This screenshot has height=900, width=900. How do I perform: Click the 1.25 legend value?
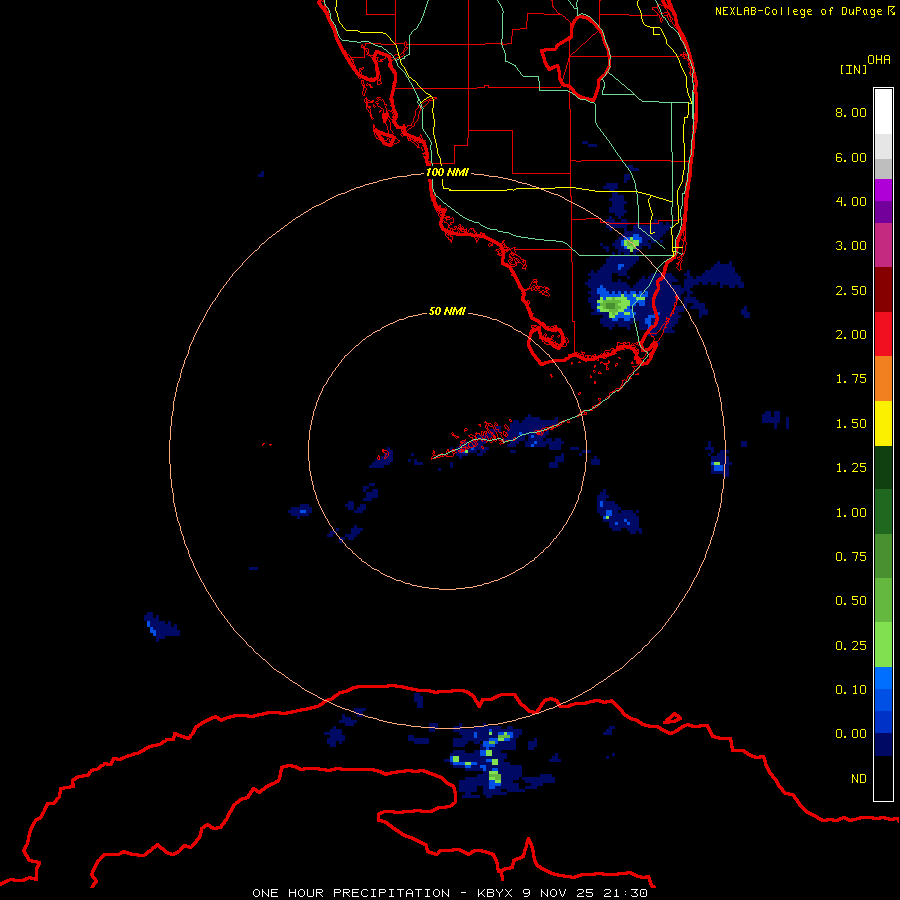851,468
